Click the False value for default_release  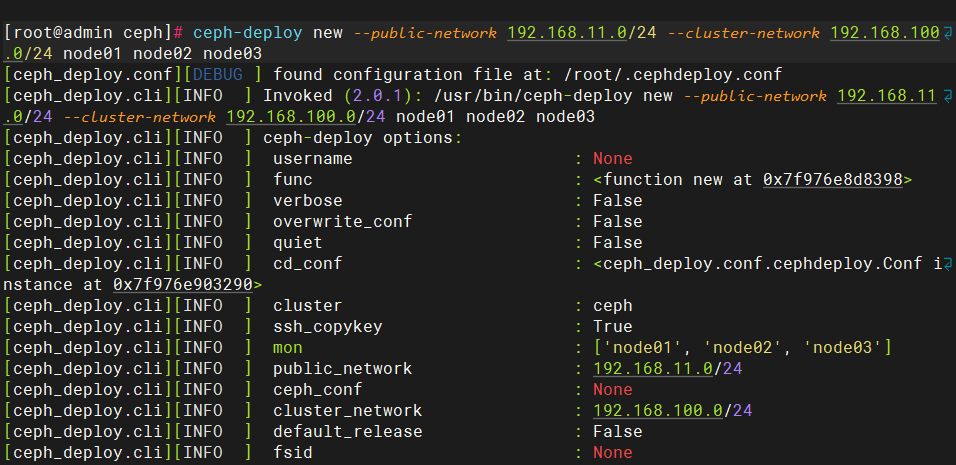tap(618, 431)
